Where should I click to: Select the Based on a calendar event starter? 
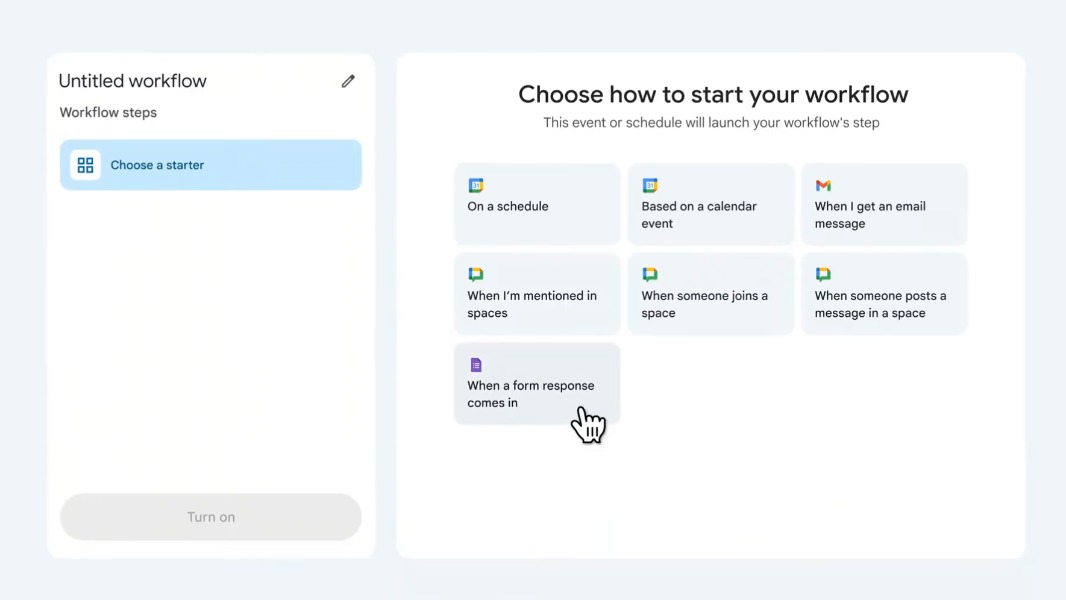[x=710, y=204]
